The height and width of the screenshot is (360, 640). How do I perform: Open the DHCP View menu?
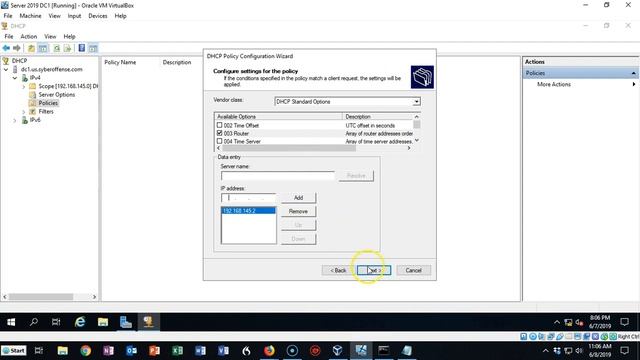(50, 36)
